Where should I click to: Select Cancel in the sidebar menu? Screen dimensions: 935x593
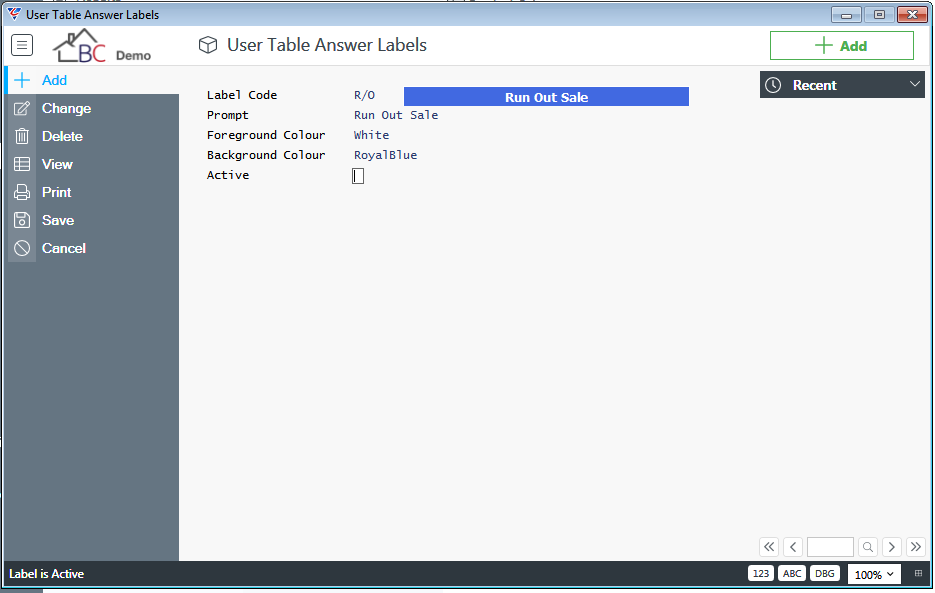pyautogui.click(x=92, y=248)
